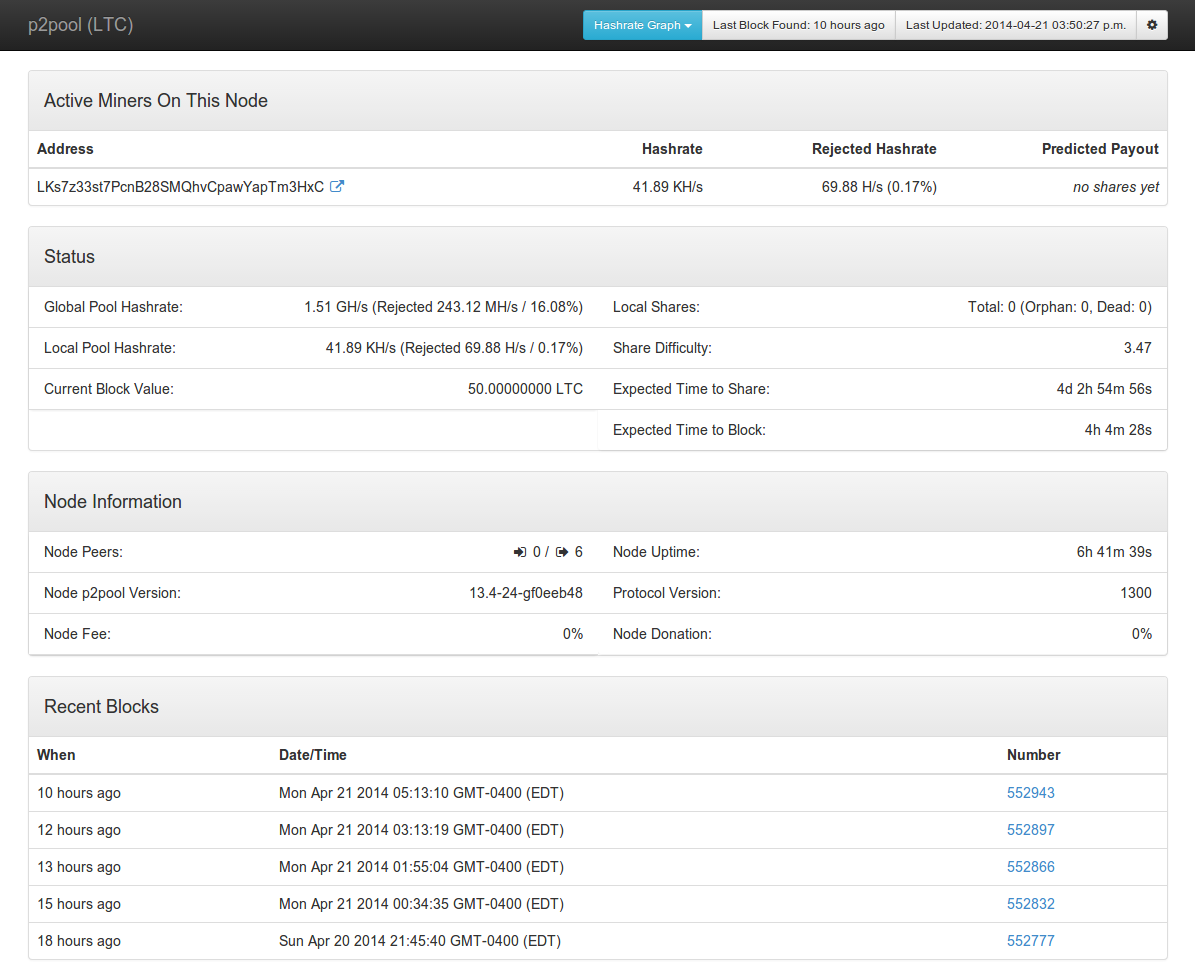Click the Predicted Payout column header
The image size is (1195, 980).
[x=1100, y=149]
